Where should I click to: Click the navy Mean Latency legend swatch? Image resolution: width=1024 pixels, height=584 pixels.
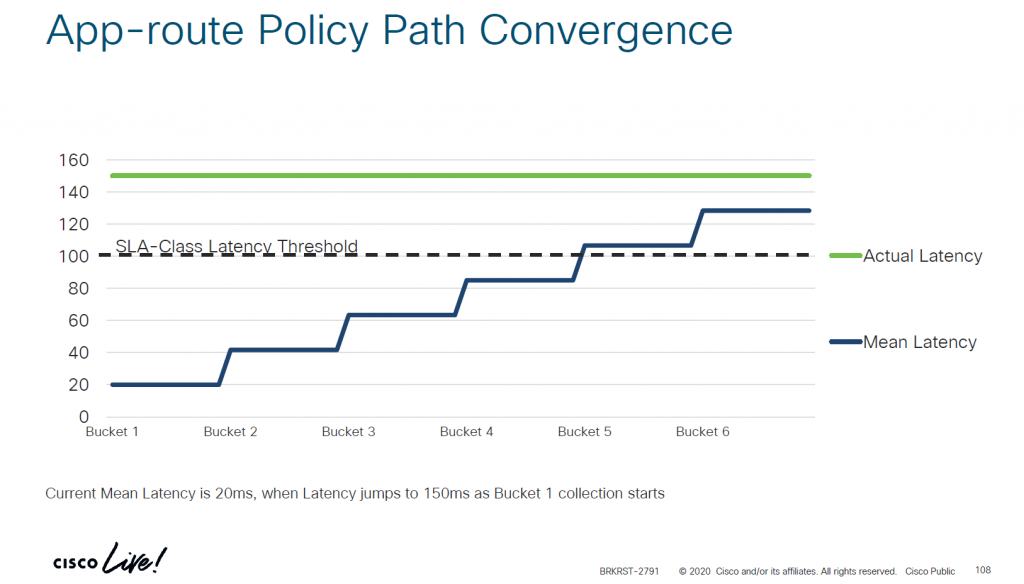(x=845, y=342)
